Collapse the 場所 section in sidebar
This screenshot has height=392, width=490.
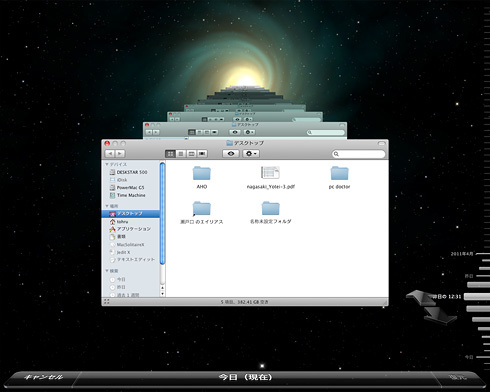click(107, 206)
